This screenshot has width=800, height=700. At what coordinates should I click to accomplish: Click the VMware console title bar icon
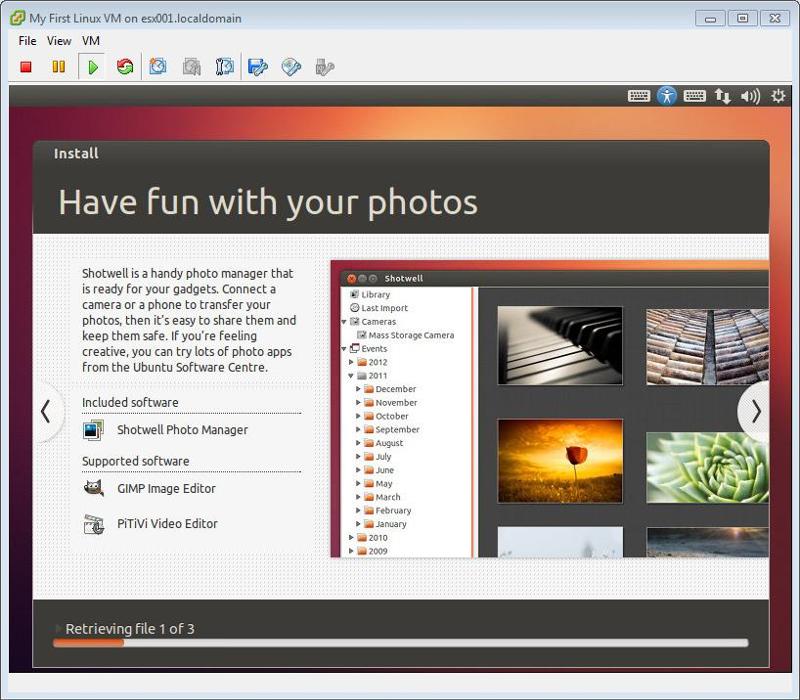[x=17, y=18]
